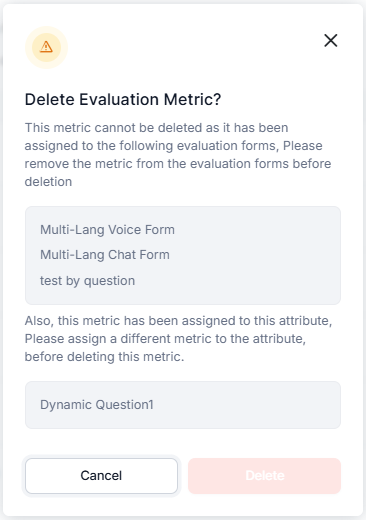
Task: Click empty space right of 'test by question'
Action: pos(237,281)
